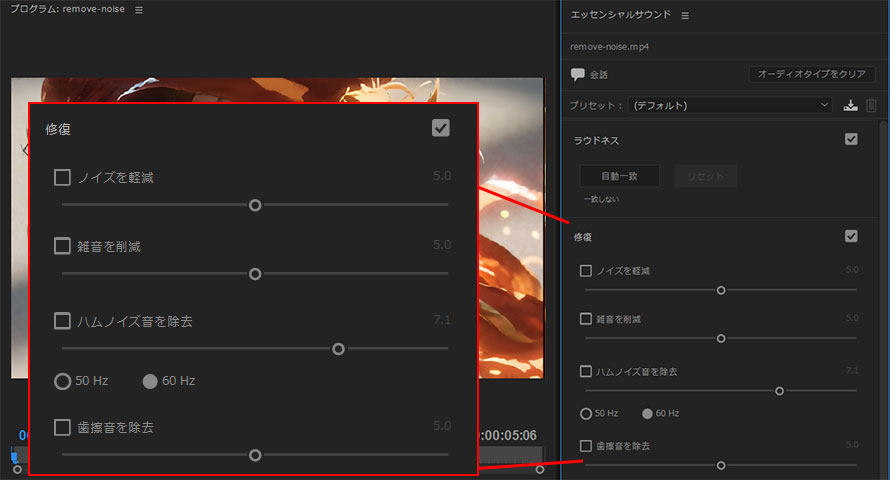Open the Program monitor panel menu icon
The width and height of the screenshot is (890, 480).
pyautogui.click(x=139, y=10)
